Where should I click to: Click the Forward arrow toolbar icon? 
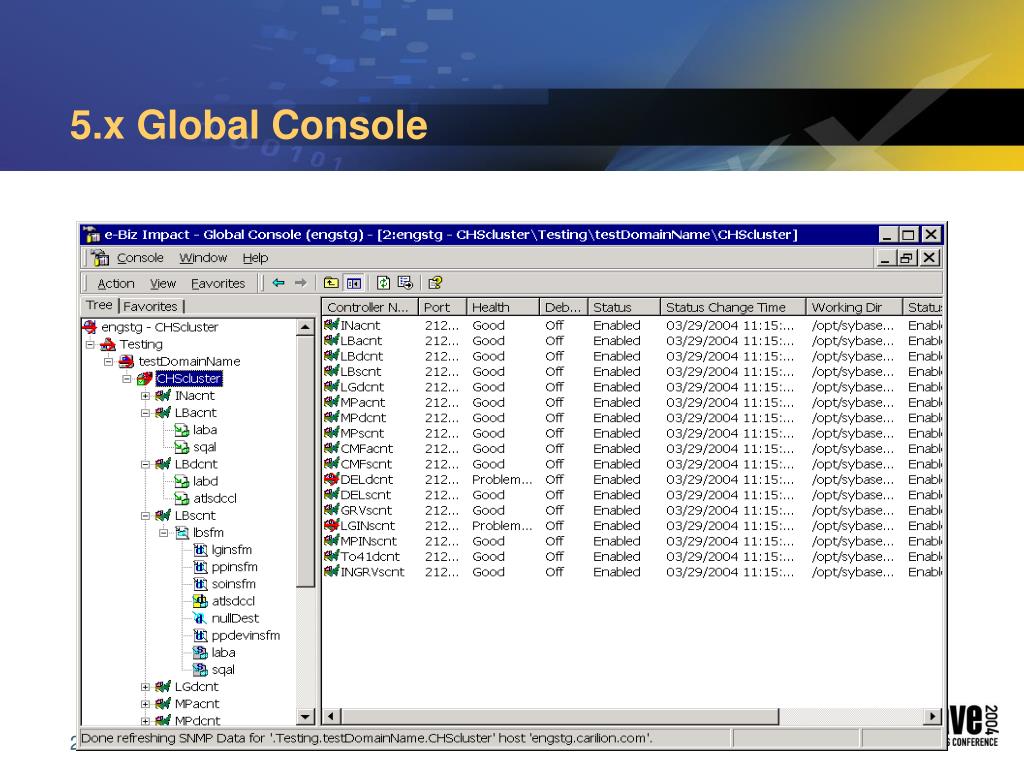click(300, 283)
